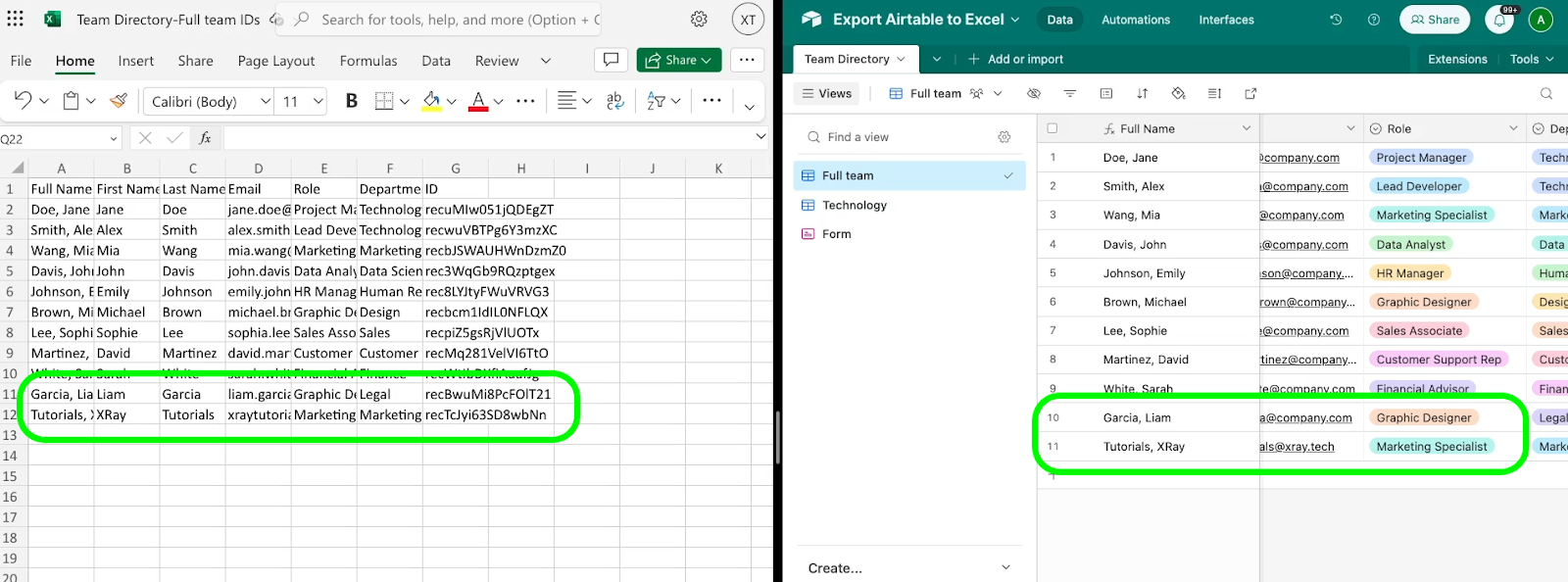1568x582 pixels.
Task: Open Airtable account avatar A
Action: (1541, 20)
